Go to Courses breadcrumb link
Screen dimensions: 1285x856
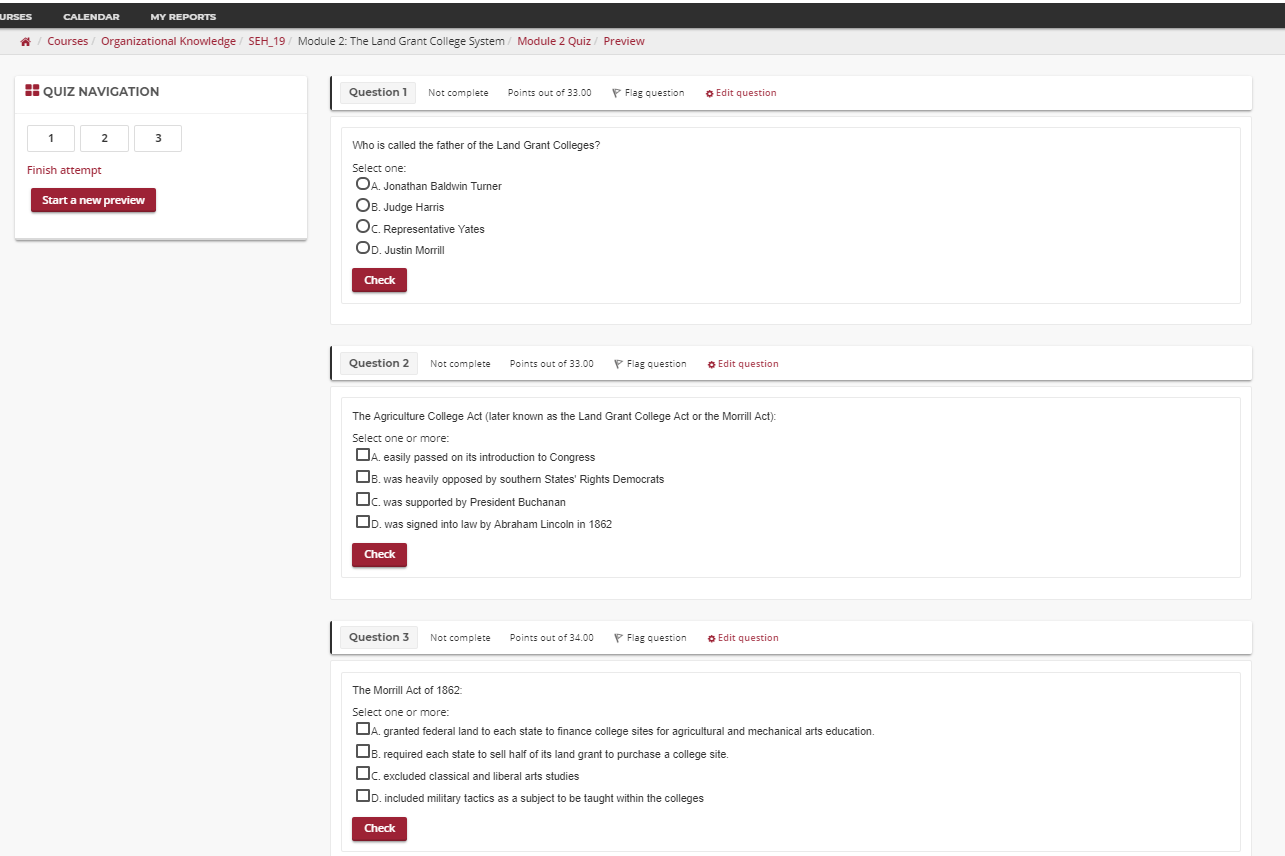point(68,42)
